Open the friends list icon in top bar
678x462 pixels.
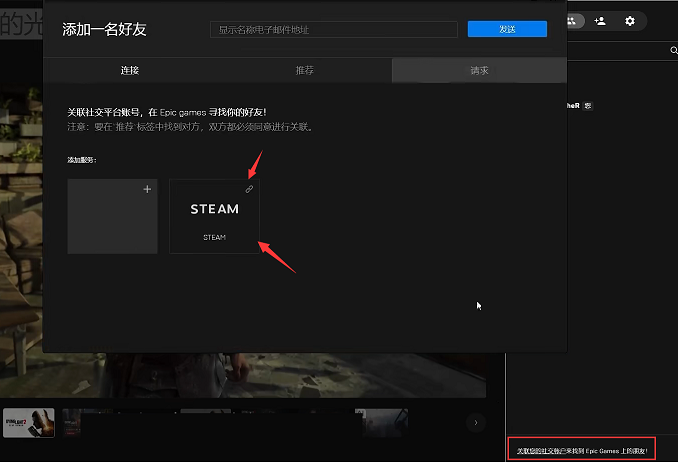click(572, 21)
